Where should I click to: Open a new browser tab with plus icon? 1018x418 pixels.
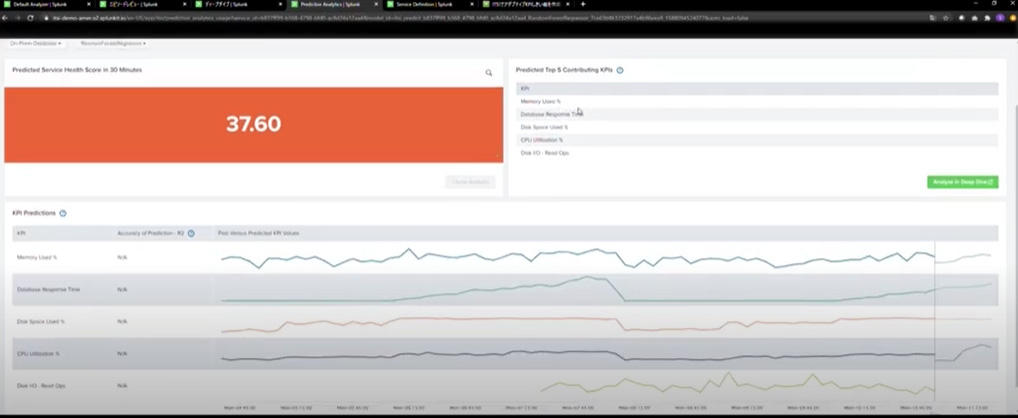(x=583, y=4)
